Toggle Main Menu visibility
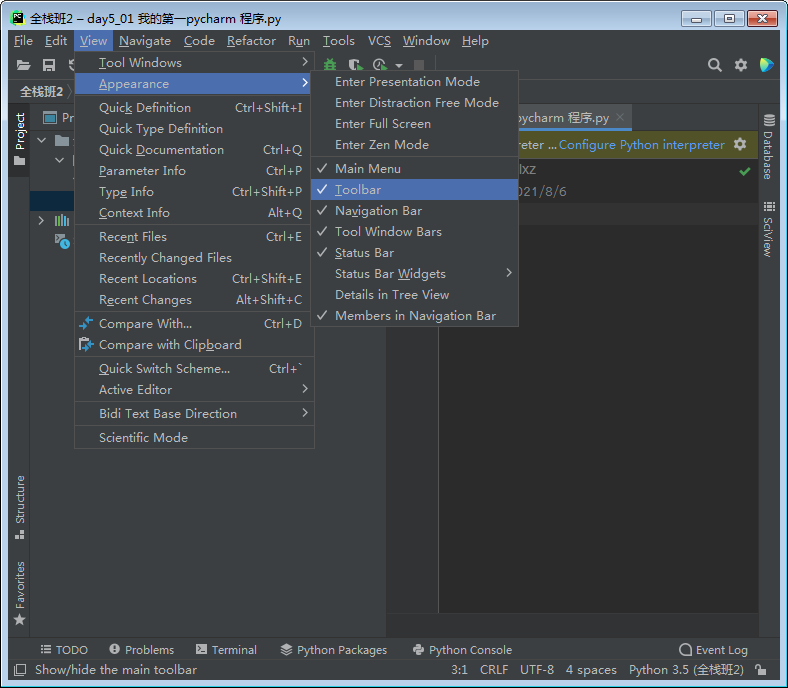The width and height of the screenshot is (788, 688). (x=415, y=168)
